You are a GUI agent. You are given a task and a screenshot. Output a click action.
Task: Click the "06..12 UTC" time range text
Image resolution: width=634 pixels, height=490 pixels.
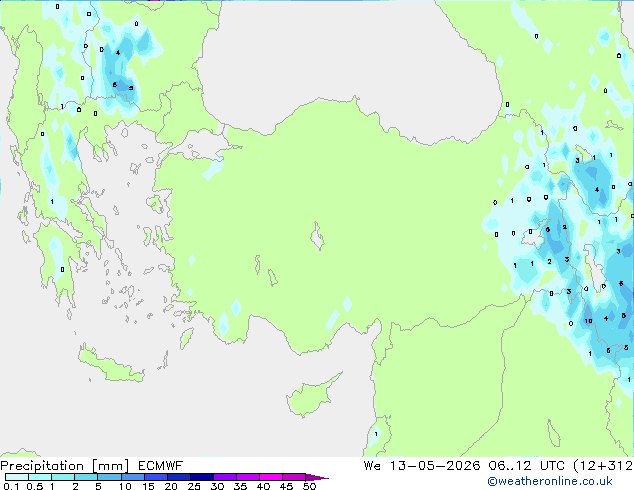tap(526, 465)
